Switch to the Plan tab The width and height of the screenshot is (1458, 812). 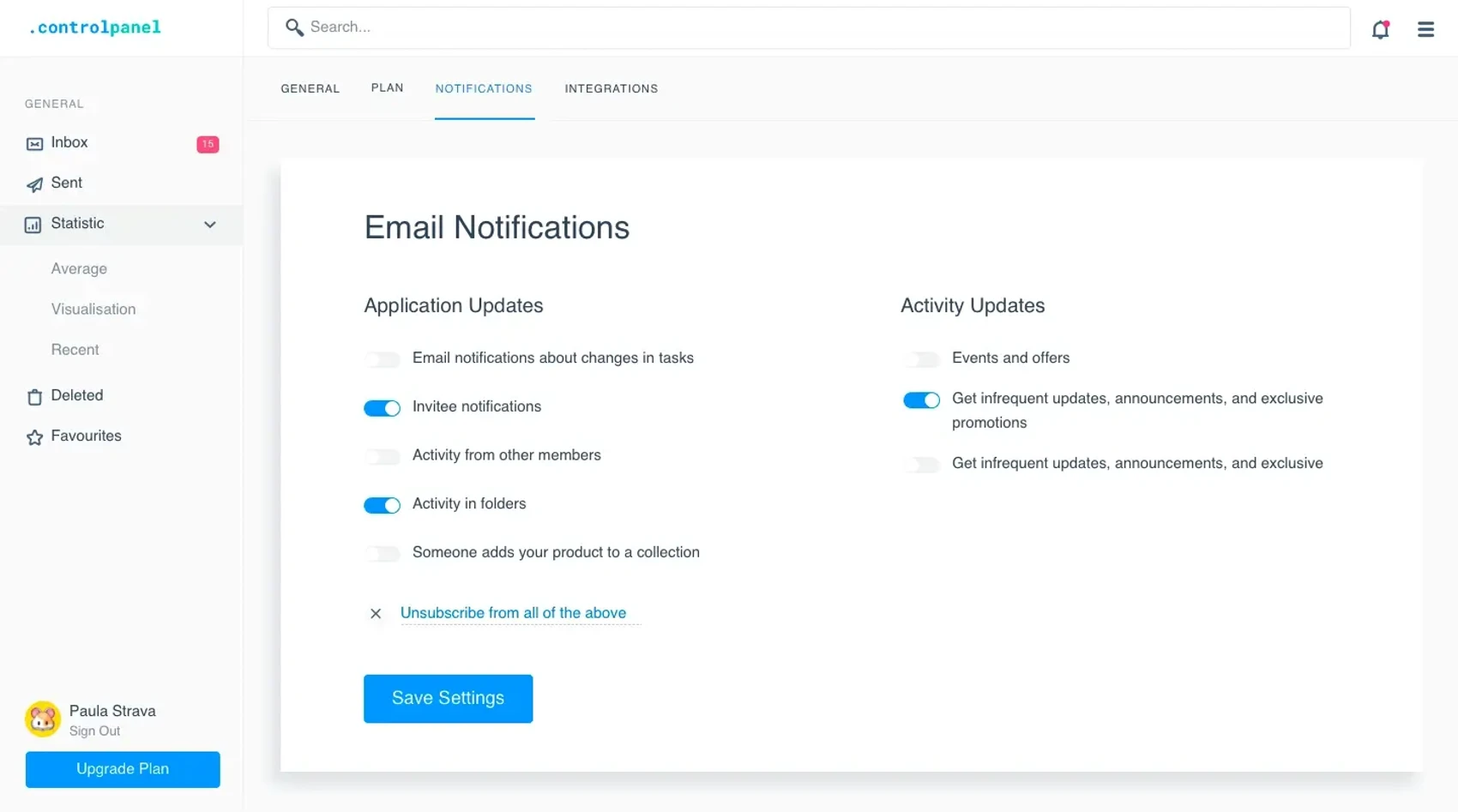(x=387, y=88)
